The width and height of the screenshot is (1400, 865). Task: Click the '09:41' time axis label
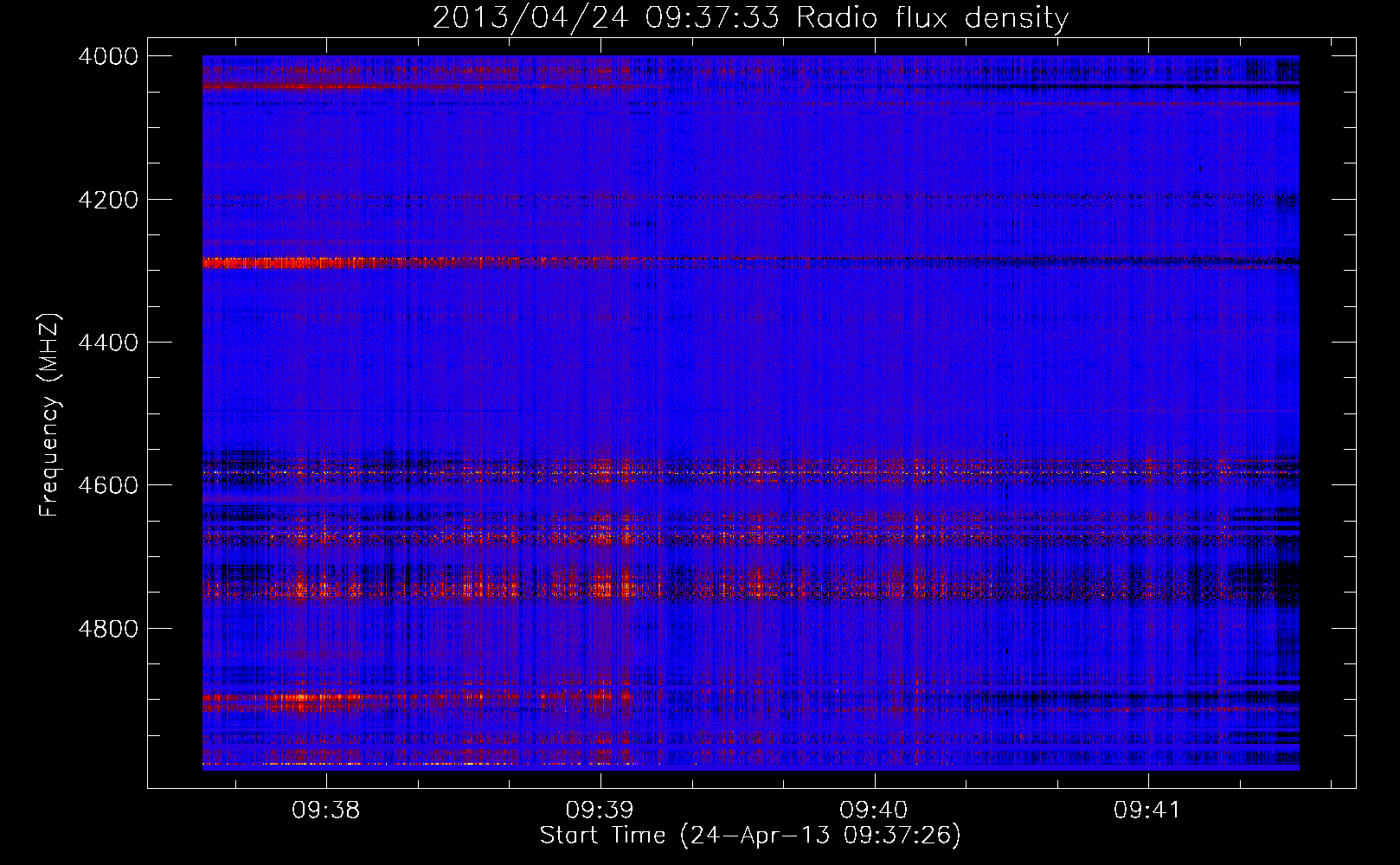[1147, 810]
